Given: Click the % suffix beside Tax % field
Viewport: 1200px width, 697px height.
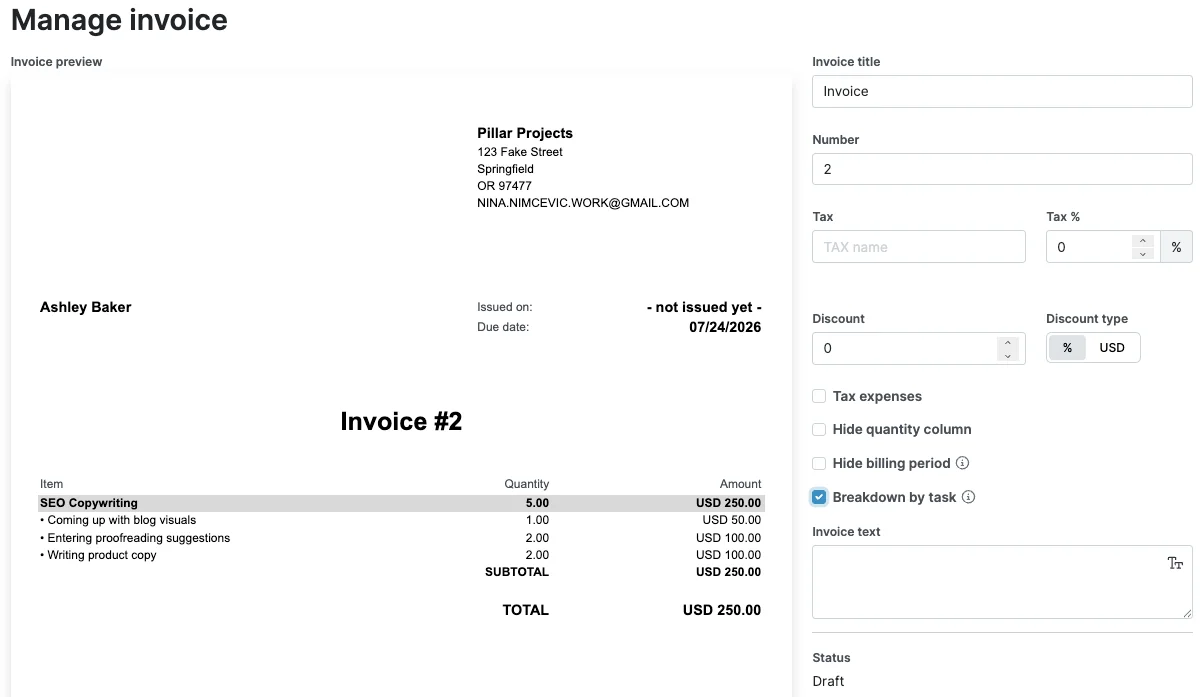Looking at the screenshot, I should coord(1176,247).
